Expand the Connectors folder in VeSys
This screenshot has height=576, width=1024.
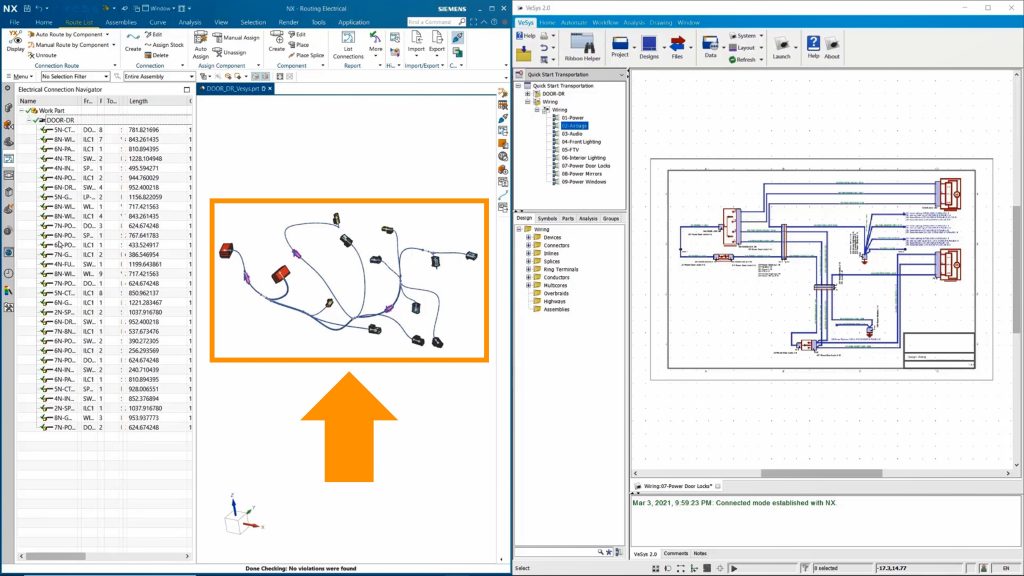[x=528, y=246]
